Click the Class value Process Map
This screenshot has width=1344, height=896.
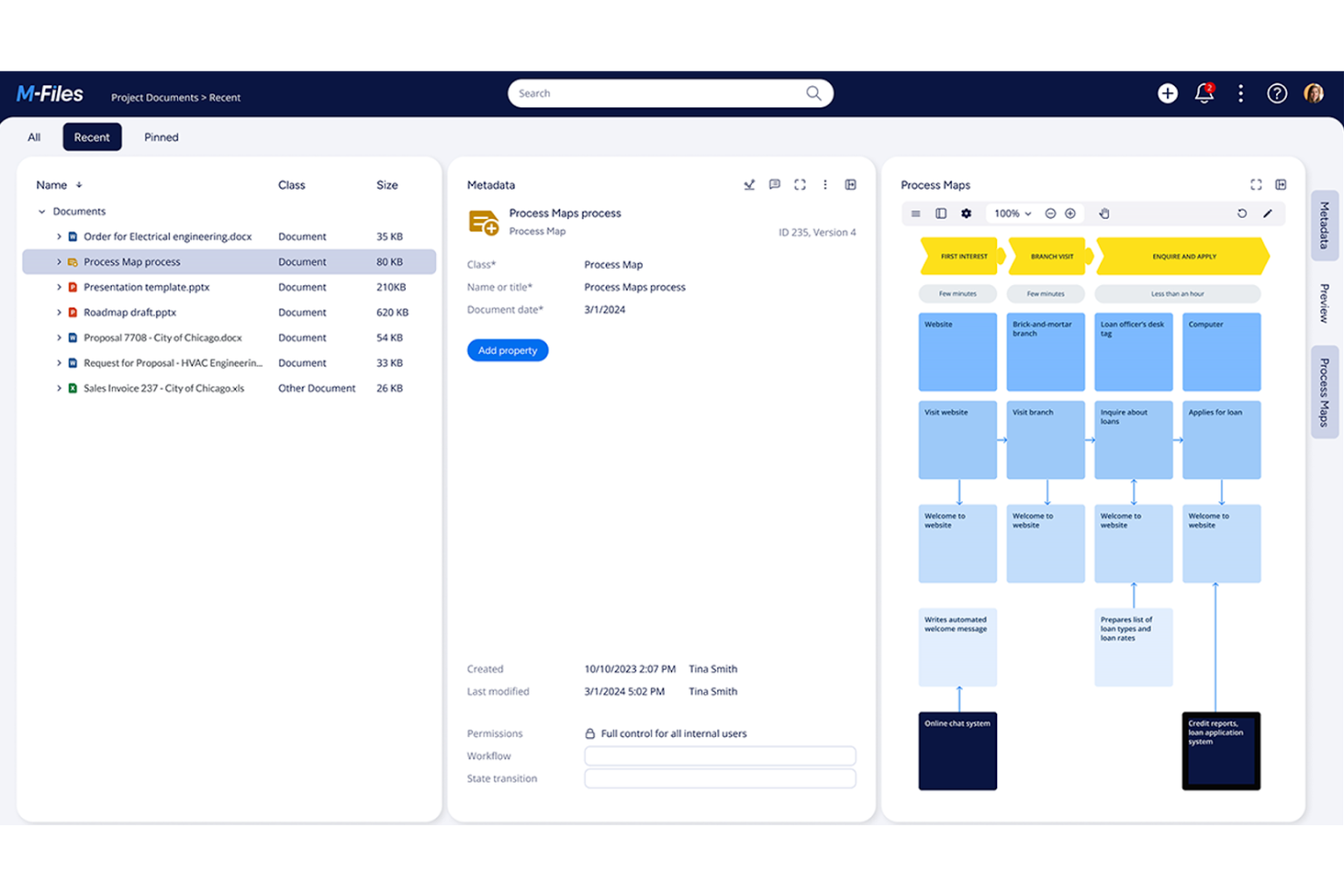(x=613, y=265)
